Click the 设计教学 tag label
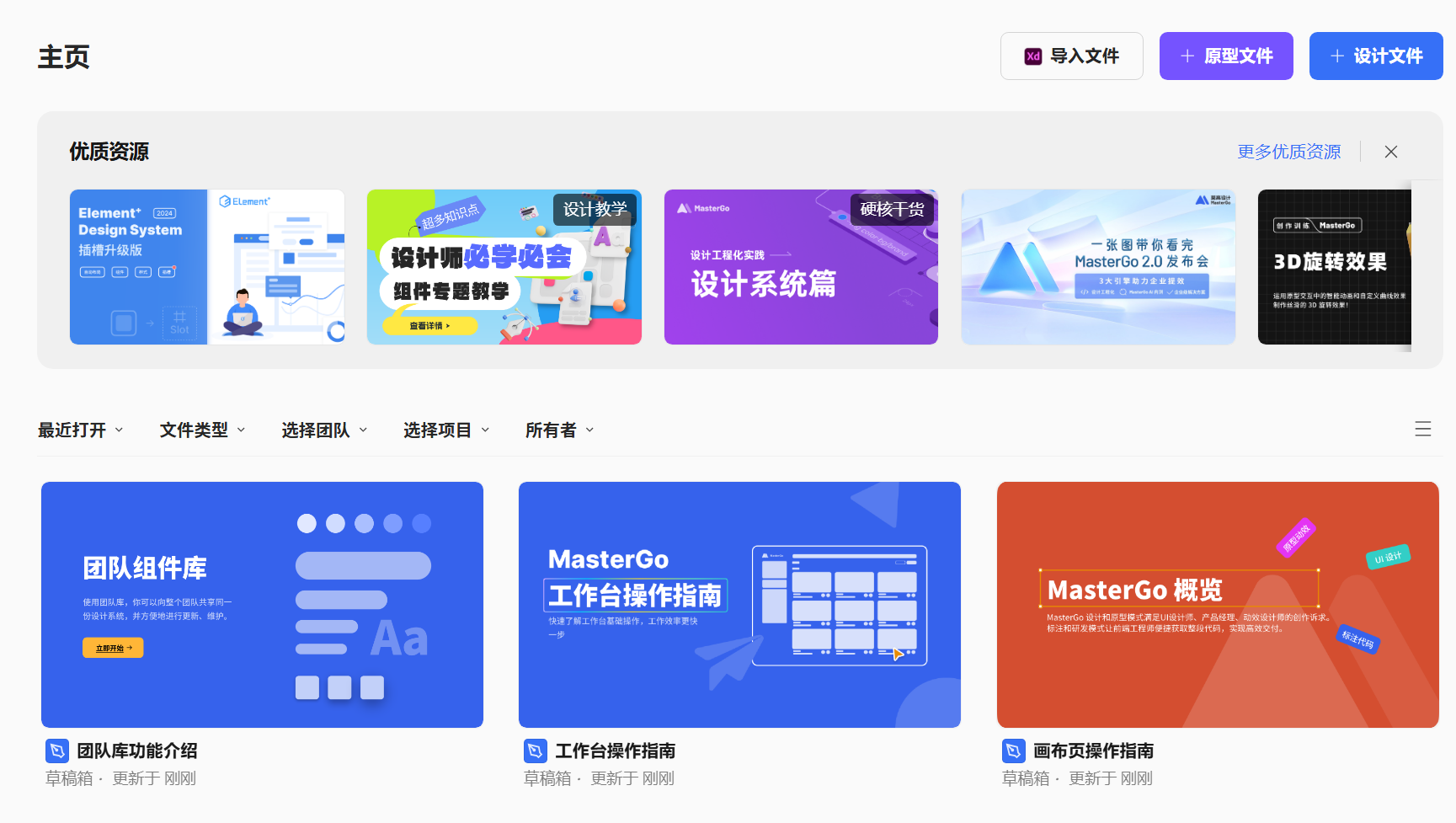Screen dimensions: 1456x823 tap(595, 209)
